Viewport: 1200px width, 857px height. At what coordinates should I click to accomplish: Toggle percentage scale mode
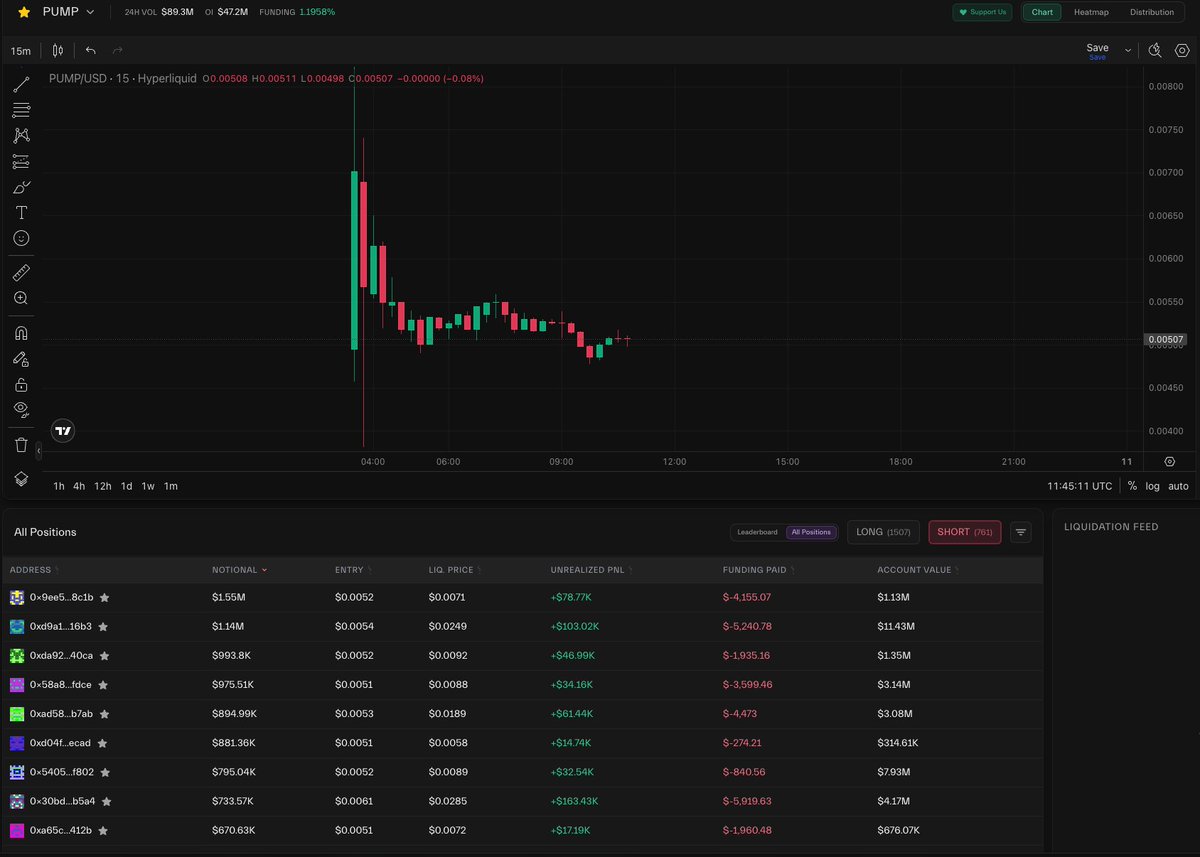coord(1132,486)
